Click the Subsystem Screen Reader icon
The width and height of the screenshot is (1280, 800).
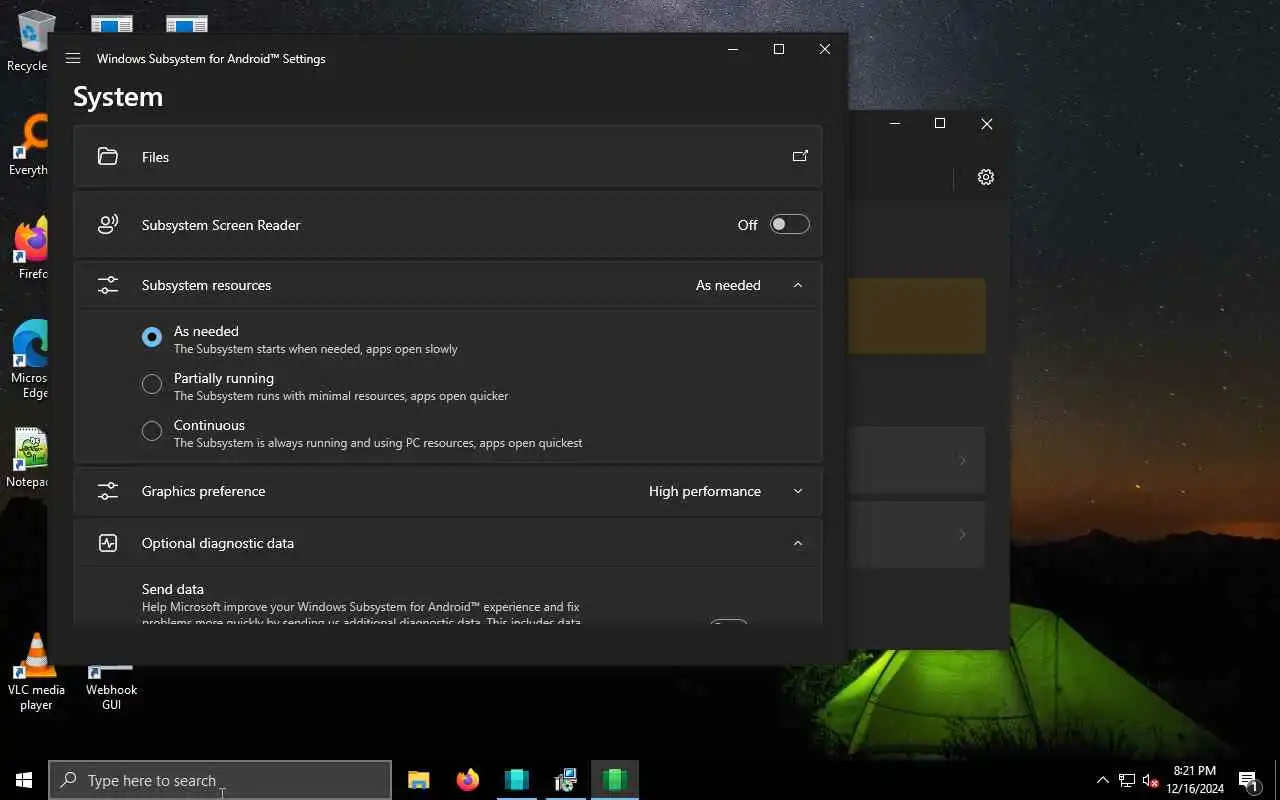[x=108, y=225]
